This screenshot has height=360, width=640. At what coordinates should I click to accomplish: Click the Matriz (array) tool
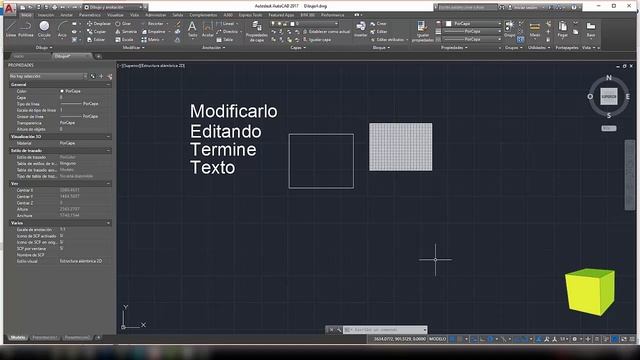point(151,40)
